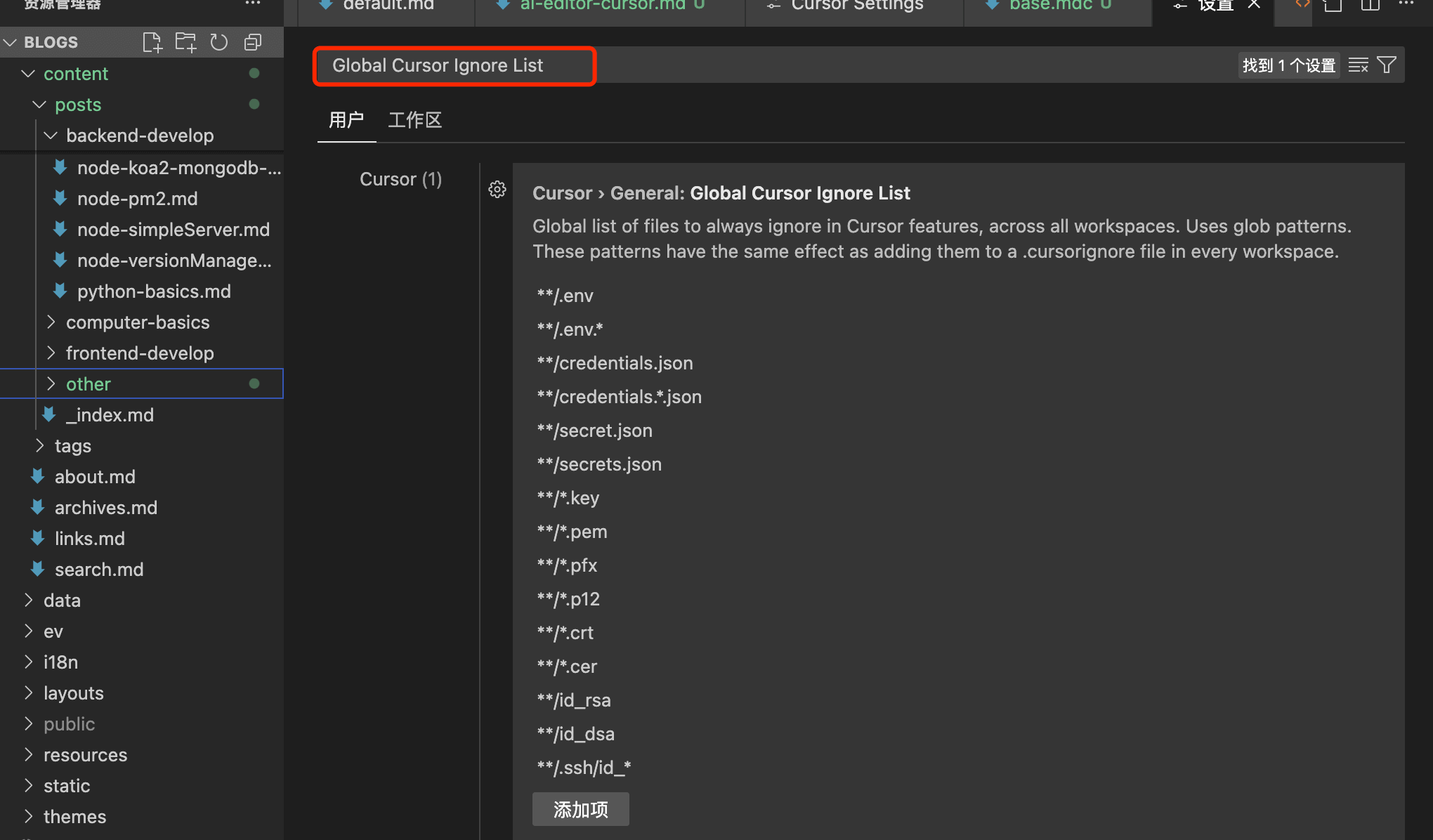
Task: Select the 工作区 settings scope tab
Action: pyautogui.click(x=415, y=120)
